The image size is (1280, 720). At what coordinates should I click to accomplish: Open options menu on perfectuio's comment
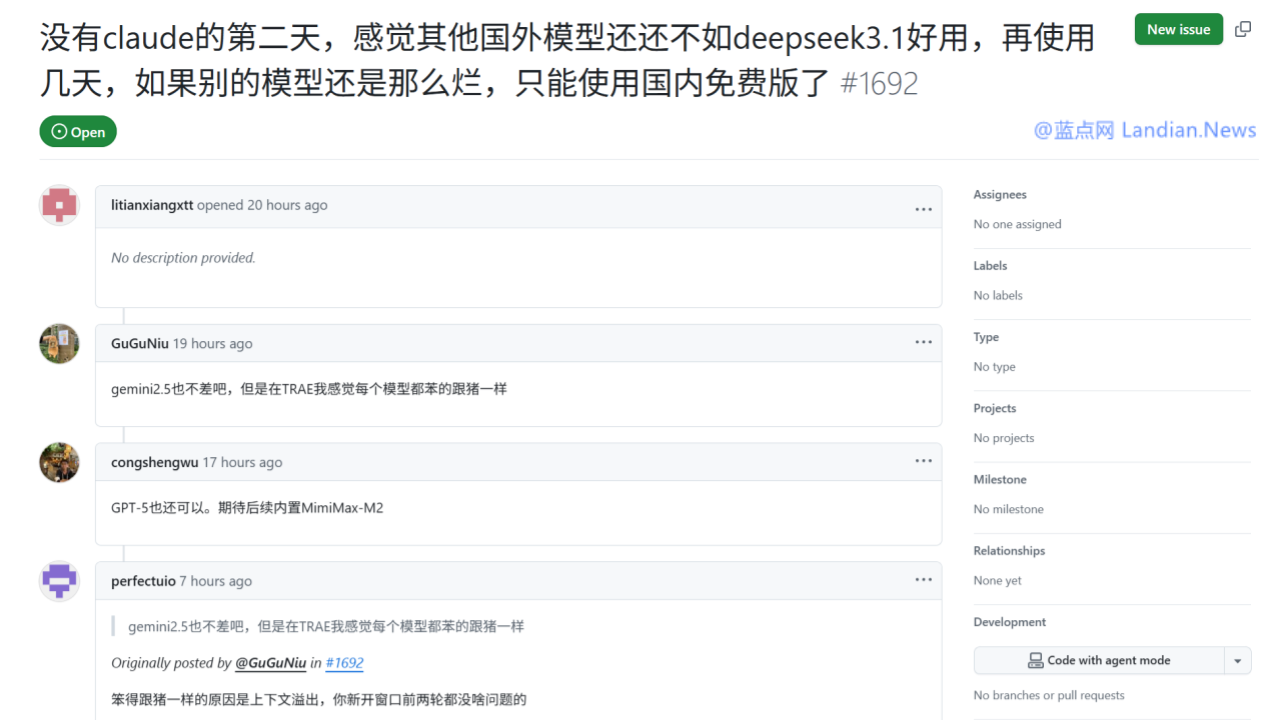923,580
